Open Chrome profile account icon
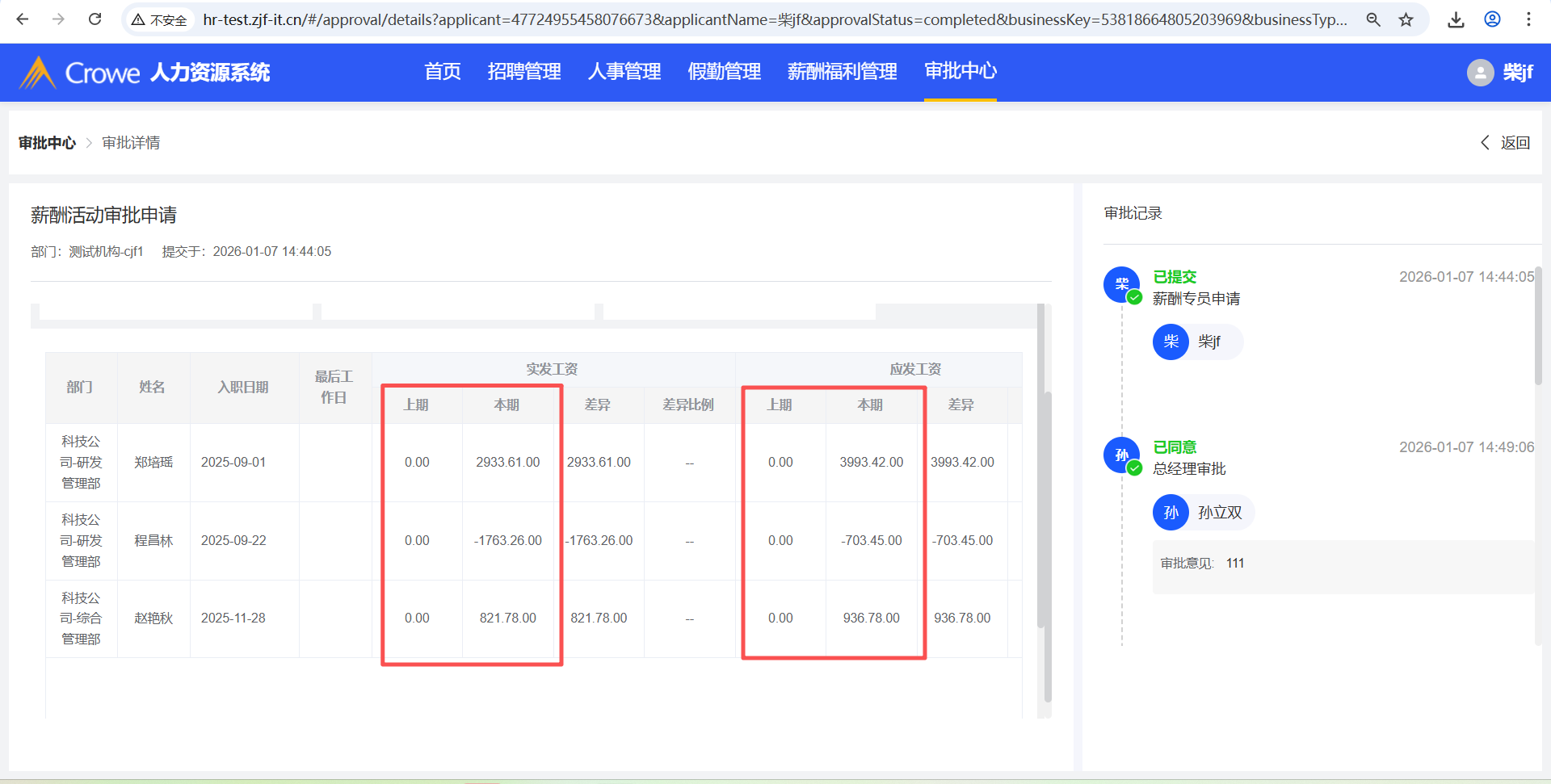Viewport: 1551px width, 784px height. pyautogui.click(x=1492, y=19)
